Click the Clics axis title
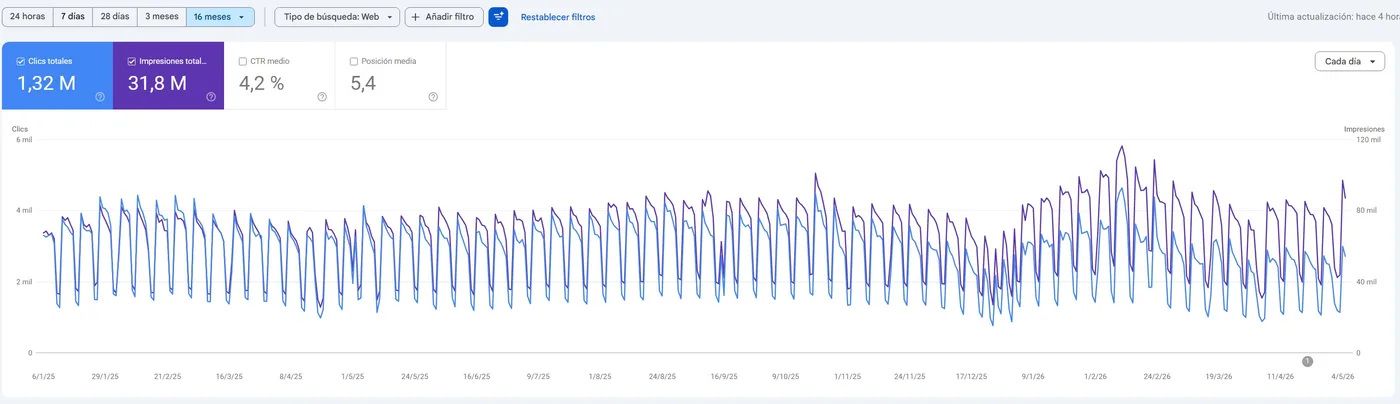 20,129
